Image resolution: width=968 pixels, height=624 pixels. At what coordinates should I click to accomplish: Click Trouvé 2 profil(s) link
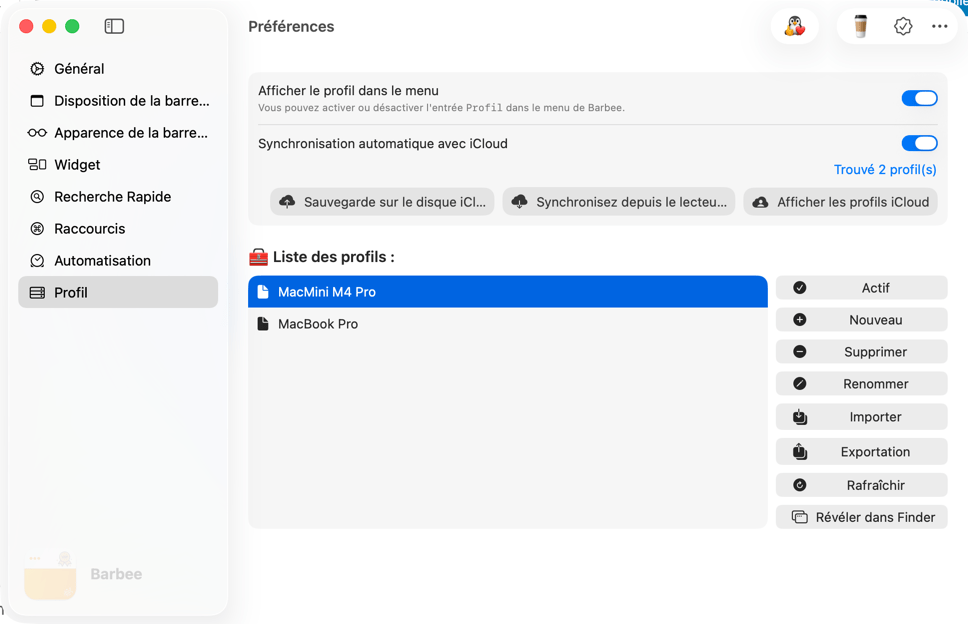click(885, 169)
